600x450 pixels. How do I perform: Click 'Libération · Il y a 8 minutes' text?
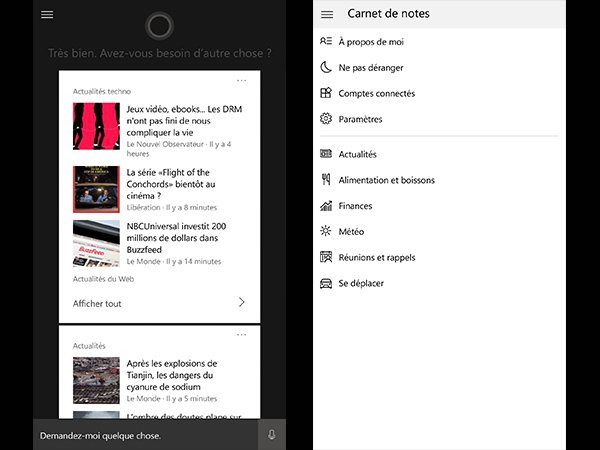tap(172, 207)
